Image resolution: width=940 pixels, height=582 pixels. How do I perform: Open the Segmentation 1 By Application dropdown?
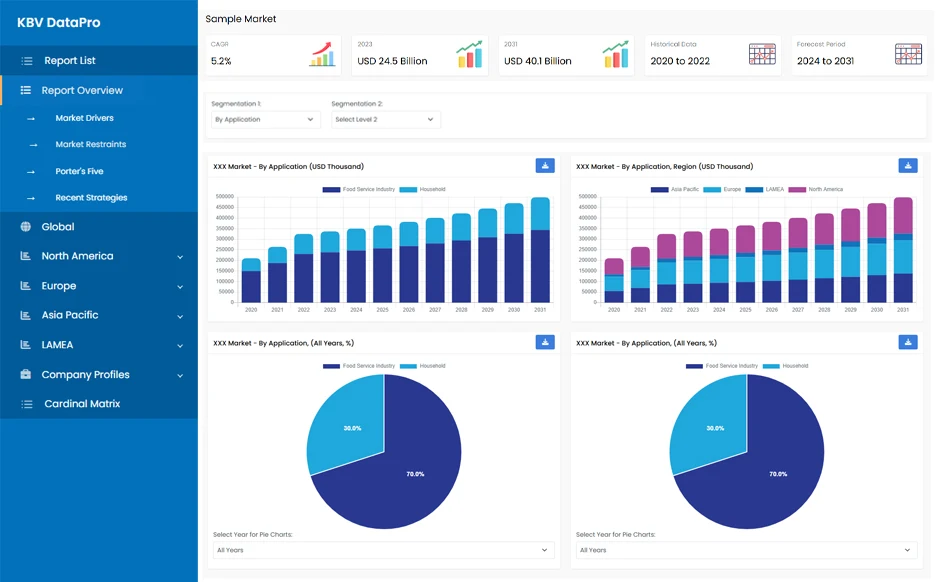point(264,119)
